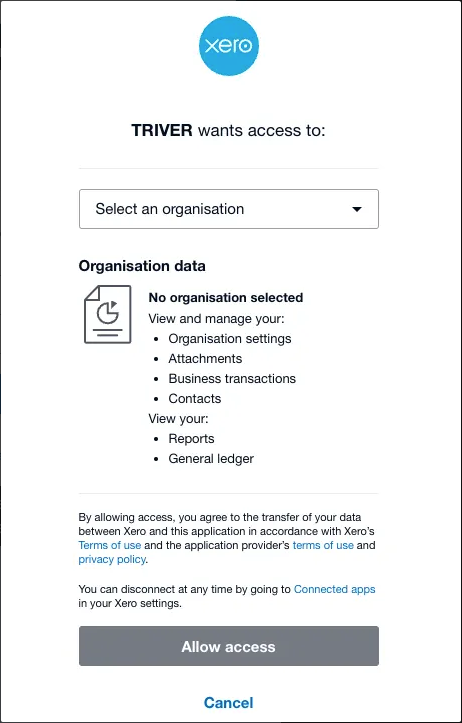
Task: Click the TRIVER wants access heading
Action: click(229, 130)
